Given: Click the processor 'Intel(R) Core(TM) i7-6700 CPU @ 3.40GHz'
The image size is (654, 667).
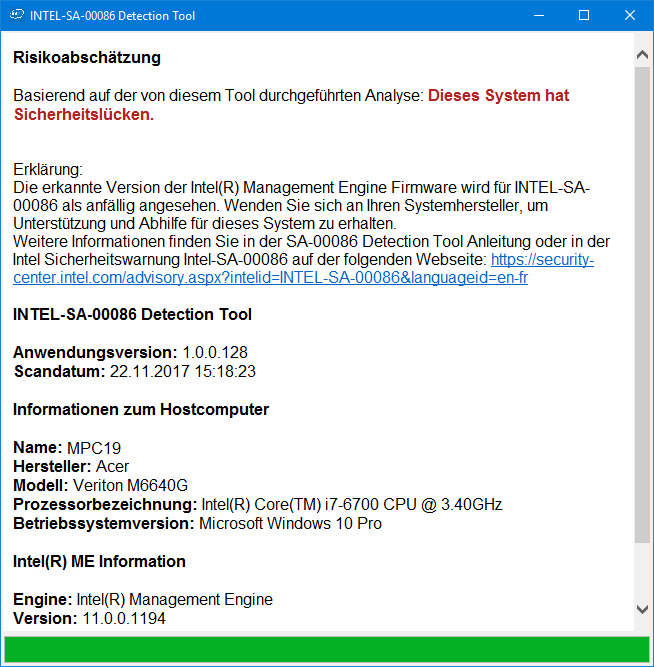Looking at the screenshot, I should (x=352, y=505).
